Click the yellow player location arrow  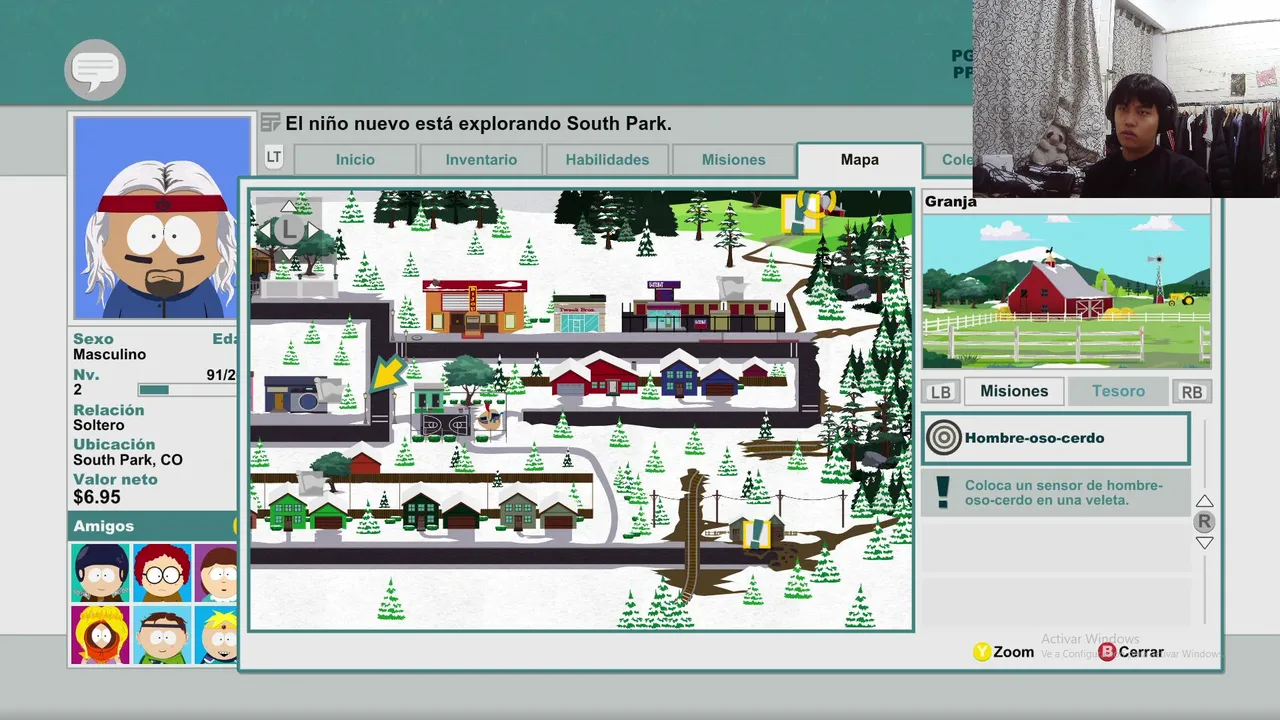[x=386, y=373]
